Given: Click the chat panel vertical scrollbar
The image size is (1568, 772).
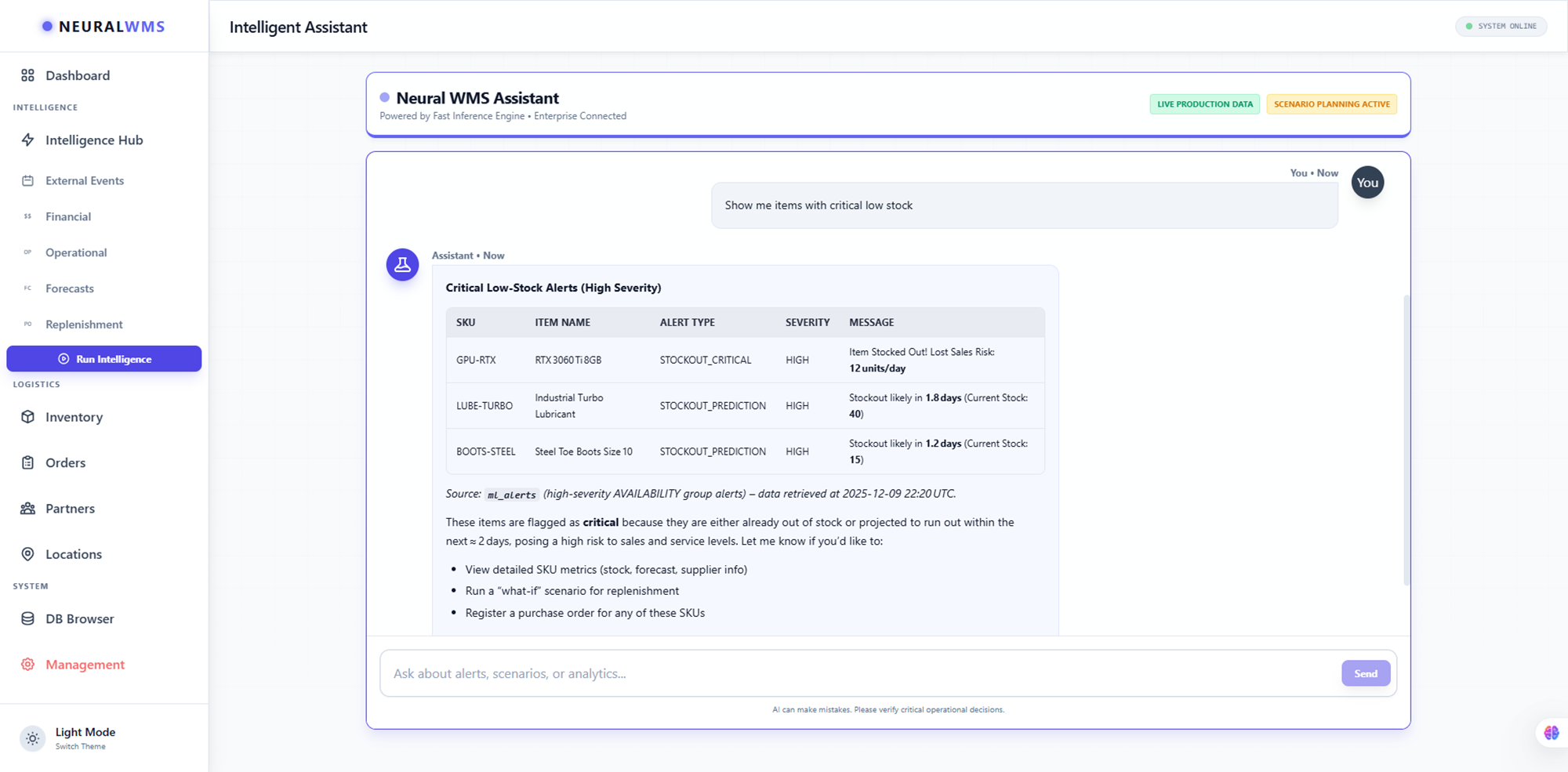Looking at the screenshot, I should coord(1406,439).
